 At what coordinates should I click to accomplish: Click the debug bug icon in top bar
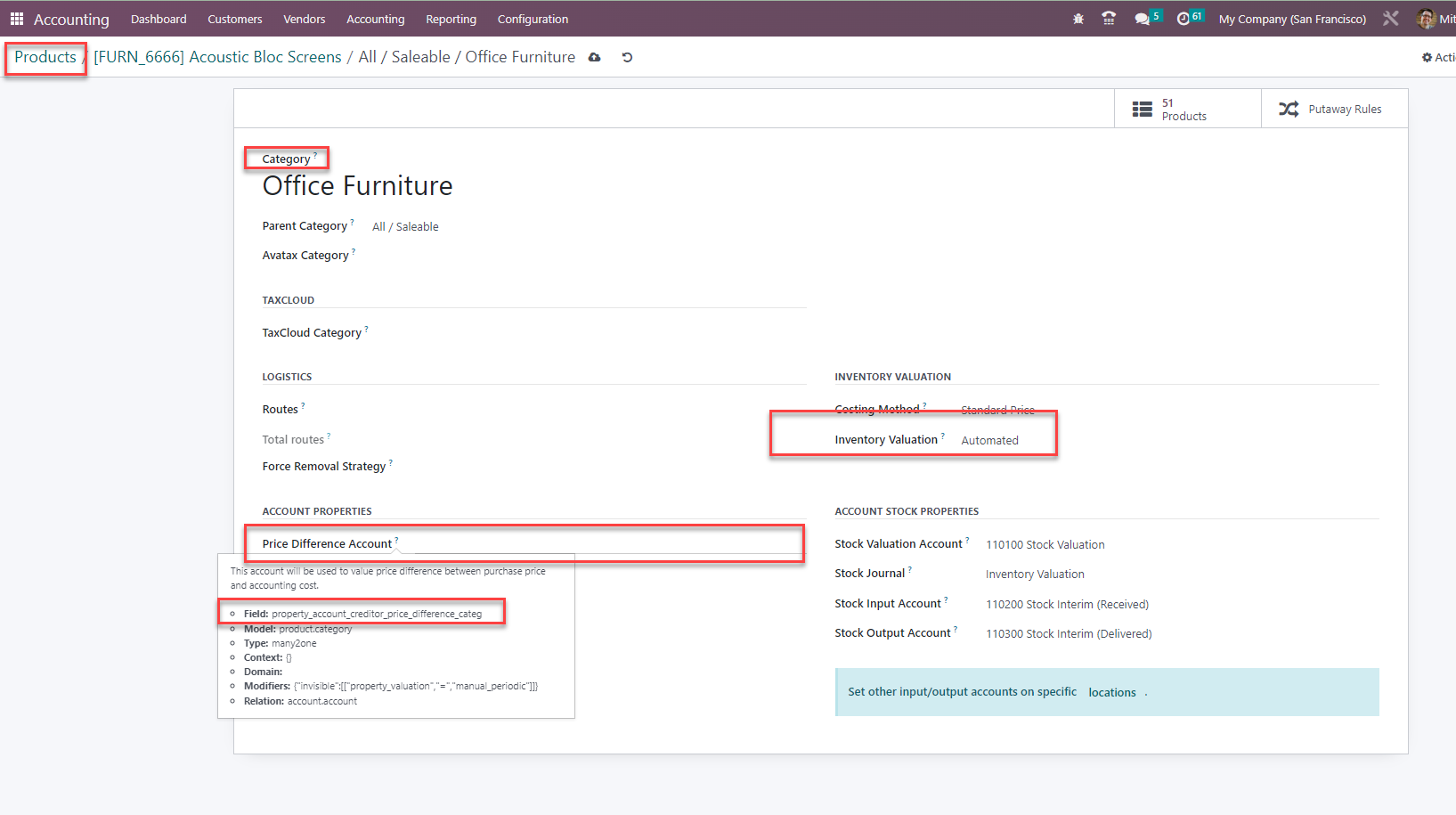(1078, 19)
